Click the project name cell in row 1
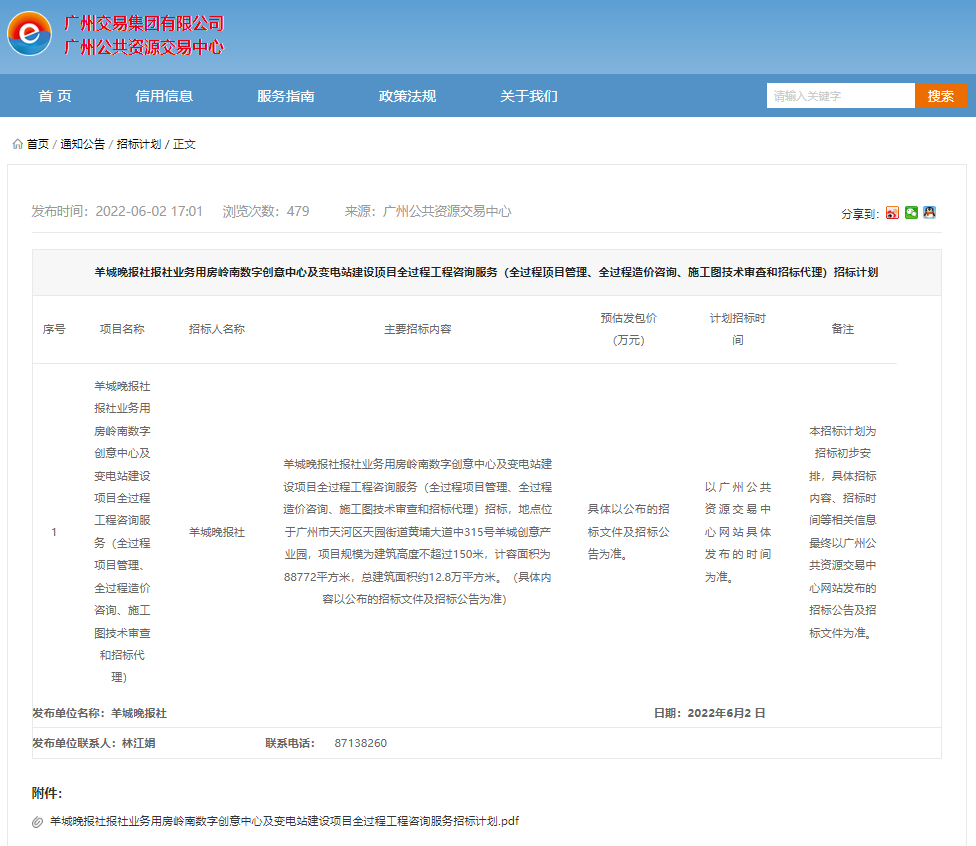976x846 pixels. coord(122,532)
